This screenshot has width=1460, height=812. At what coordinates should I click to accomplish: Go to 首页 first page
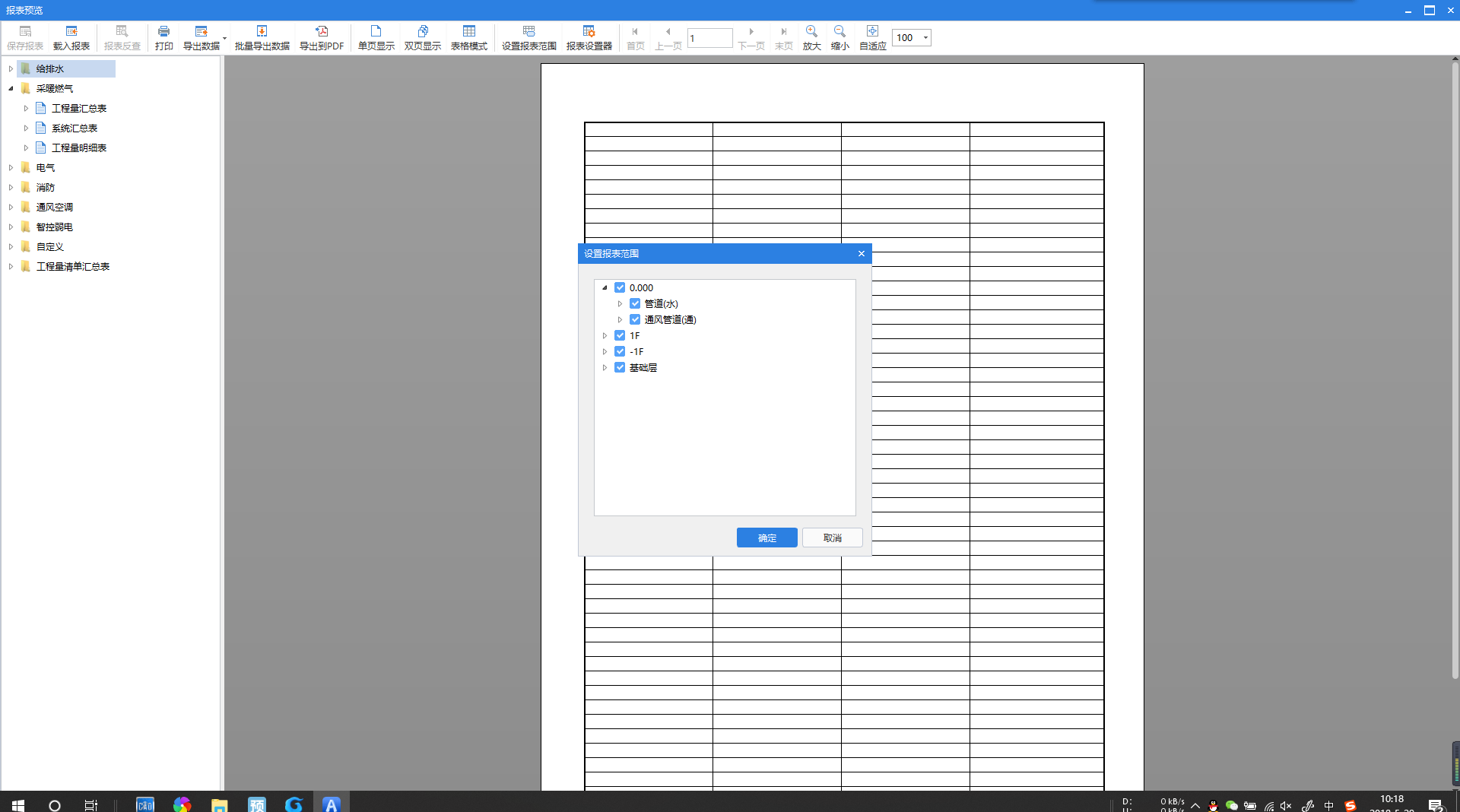[636, 37]
